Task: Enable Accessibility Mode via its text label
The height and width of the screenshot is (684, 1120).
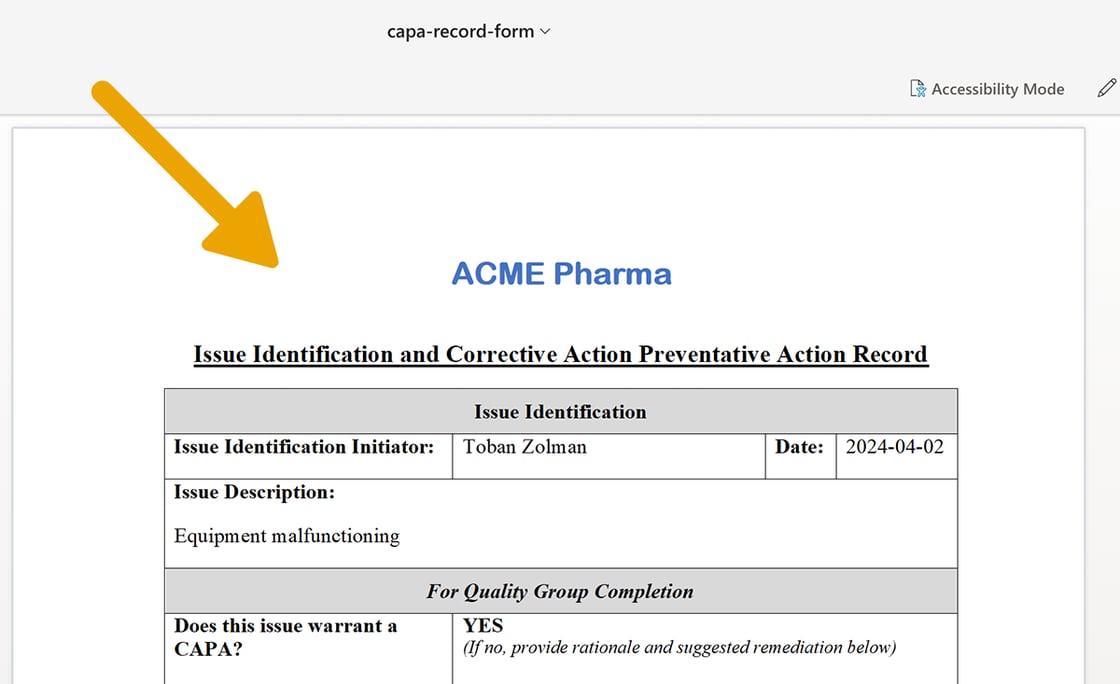Action: click(x=997, y=89)
